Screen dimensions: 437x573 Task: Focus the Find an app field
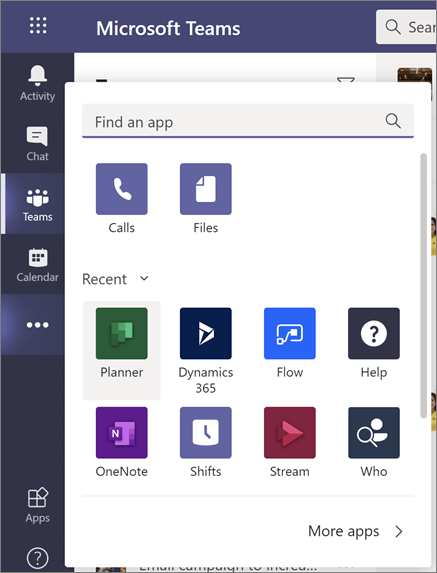point(248,121)
